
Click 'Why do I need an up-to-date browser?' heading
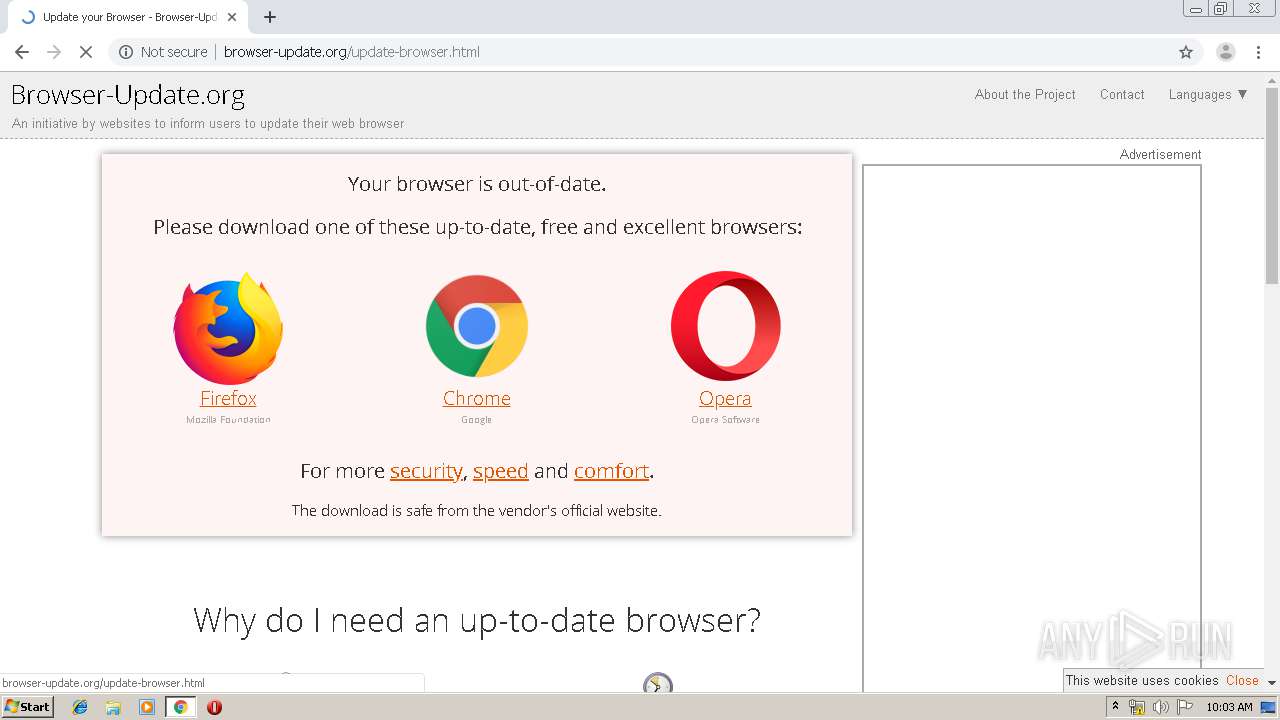pos(477,620)
